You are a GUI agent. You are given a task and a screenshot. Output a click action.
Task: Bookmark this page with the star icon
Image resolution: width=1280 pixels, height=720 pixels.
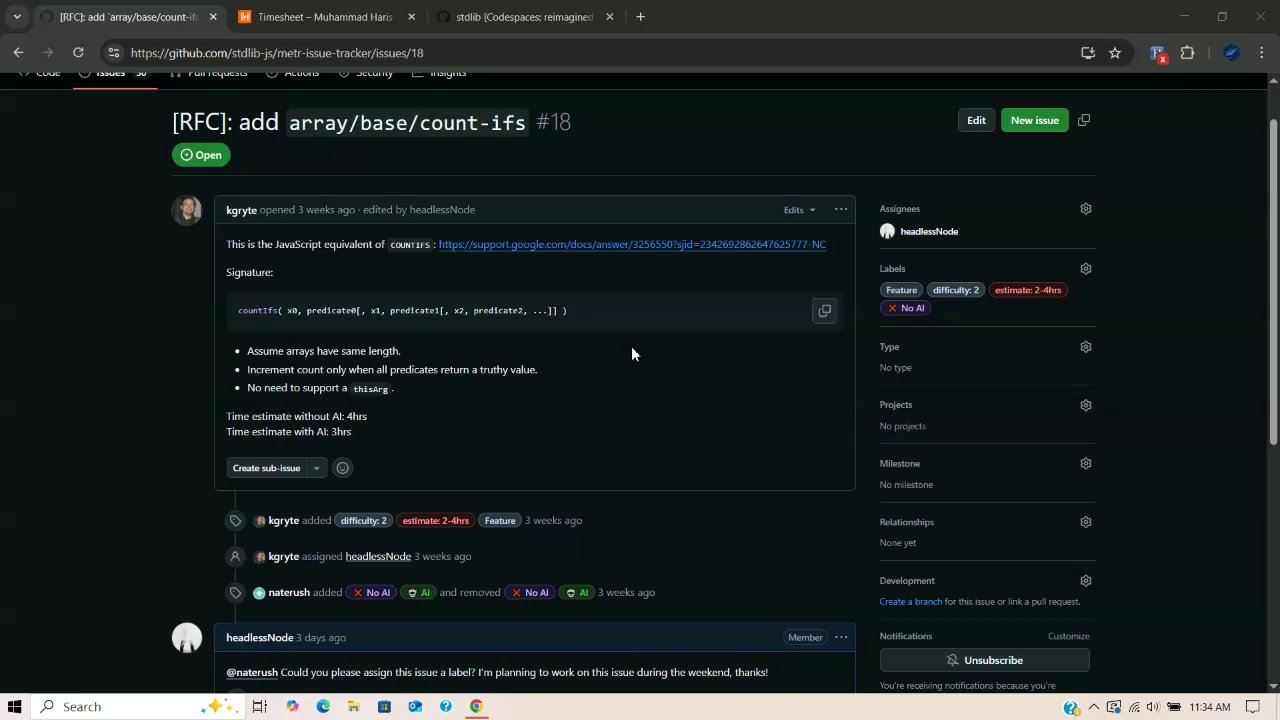coord(1115,53)
